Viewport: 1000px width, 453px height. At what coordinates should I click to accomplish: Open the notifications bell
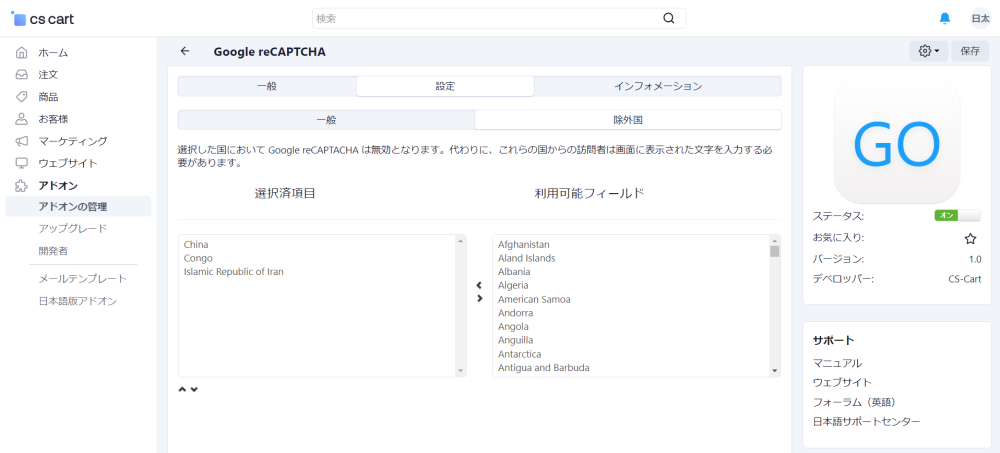coord(945,19)
